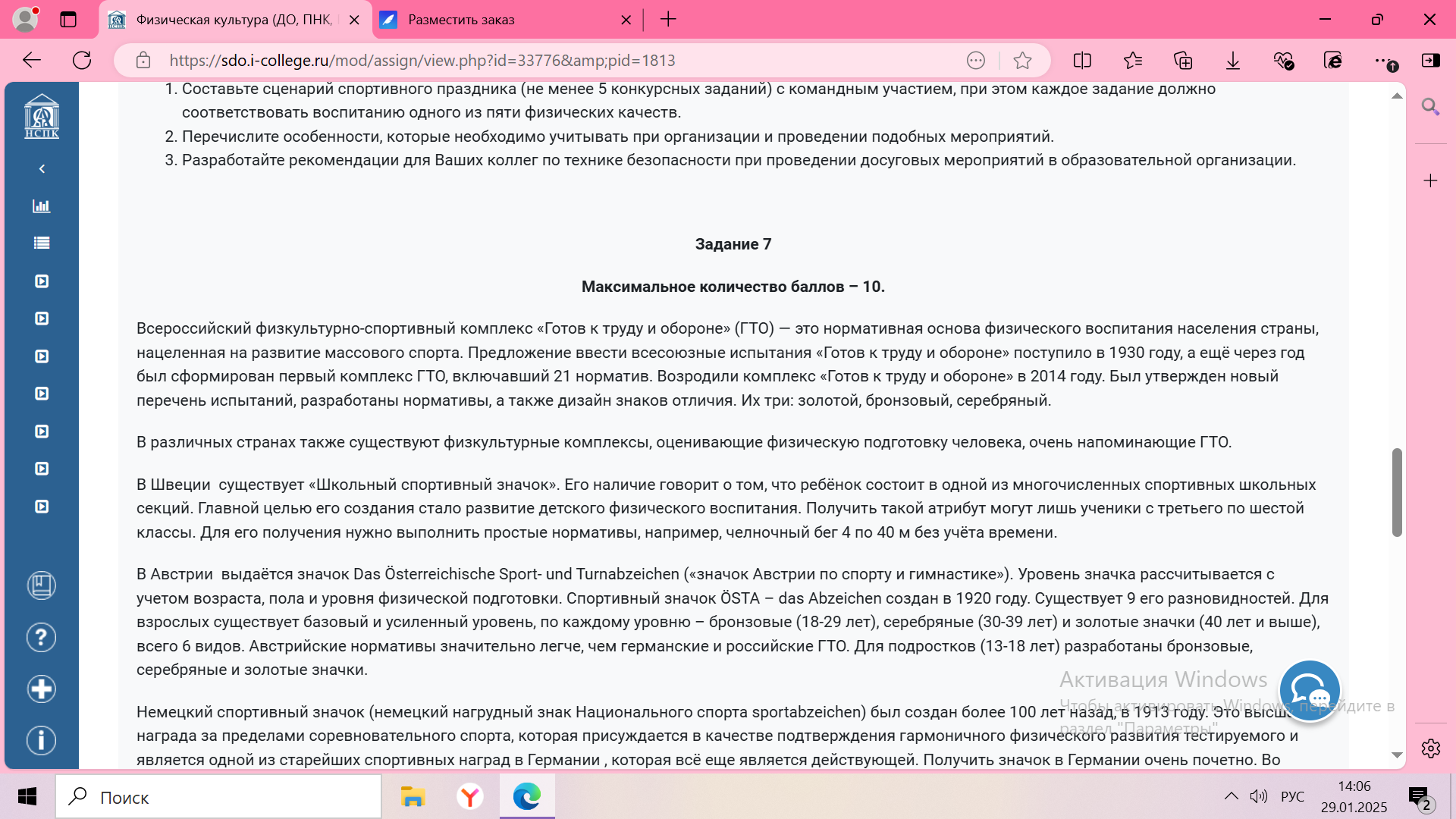Viewport: 1456px width, 819px height.
Task: Click the info icon at the bottom of the sidebar
Action: (x=42, y=740)
